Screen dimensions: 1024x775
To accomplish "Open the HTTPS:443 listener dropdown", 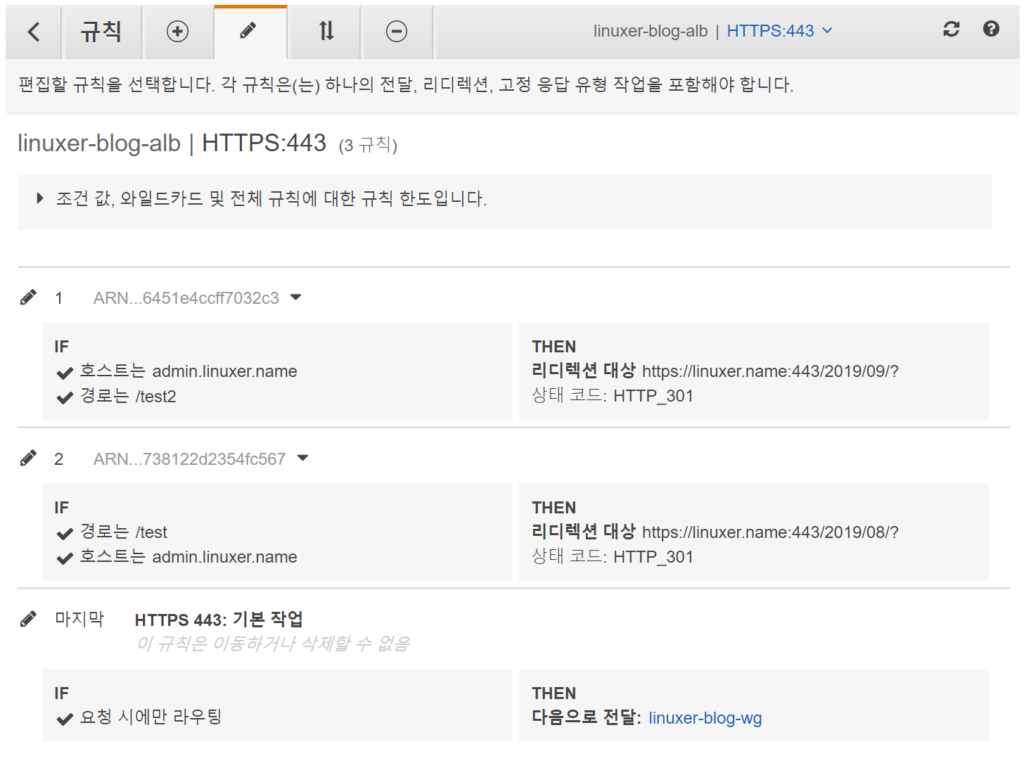I will pos(779,31).
